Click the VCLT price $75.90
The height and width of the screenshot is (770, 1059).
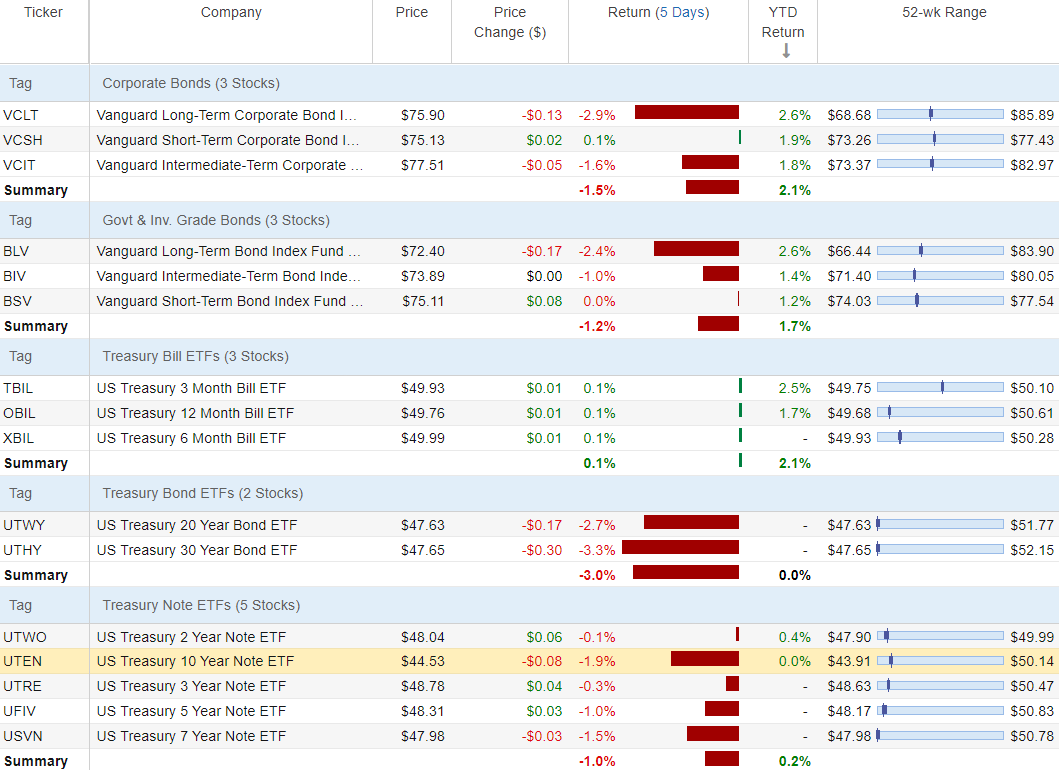423,116
